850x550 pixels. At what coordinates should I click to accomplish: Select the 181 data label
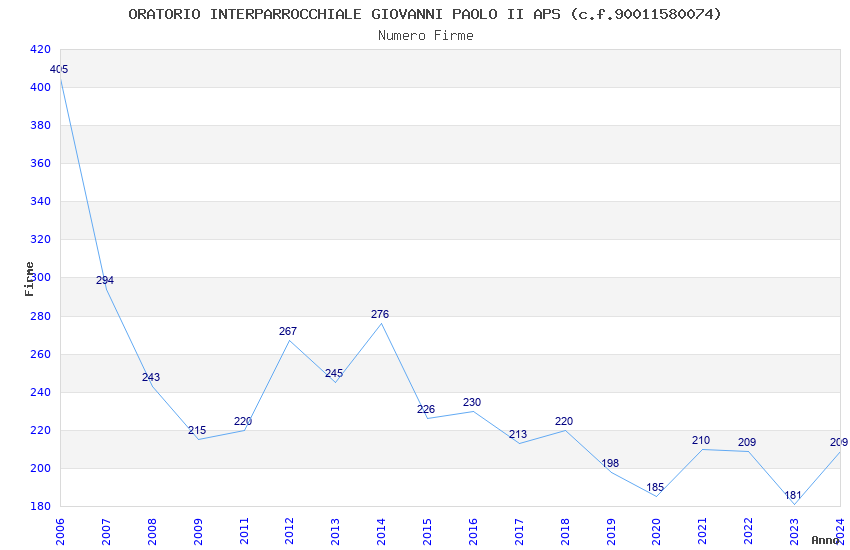pyautogui.click(x=793, y=495)
